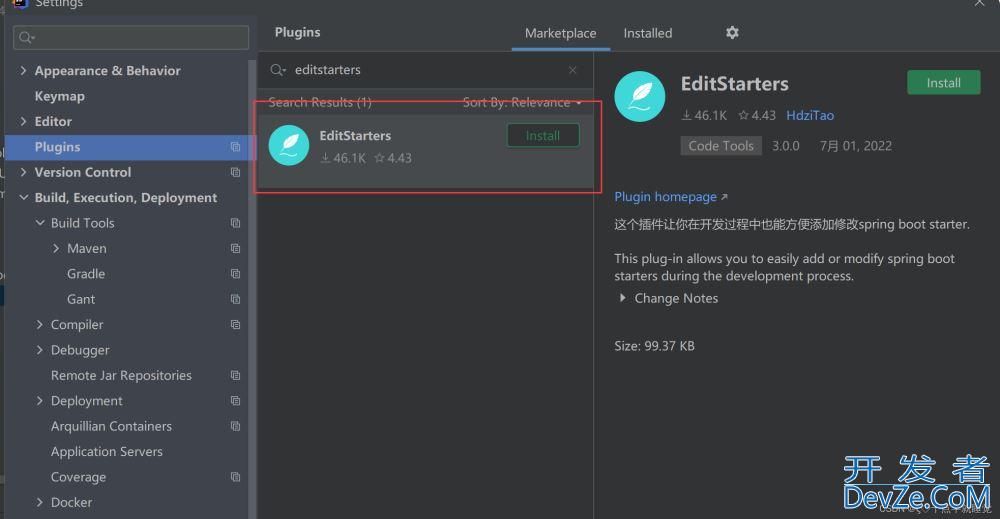This screenshot has height=519, width=1000.
Task: Install EditStarters from search results list
Action: click(543, 135)
